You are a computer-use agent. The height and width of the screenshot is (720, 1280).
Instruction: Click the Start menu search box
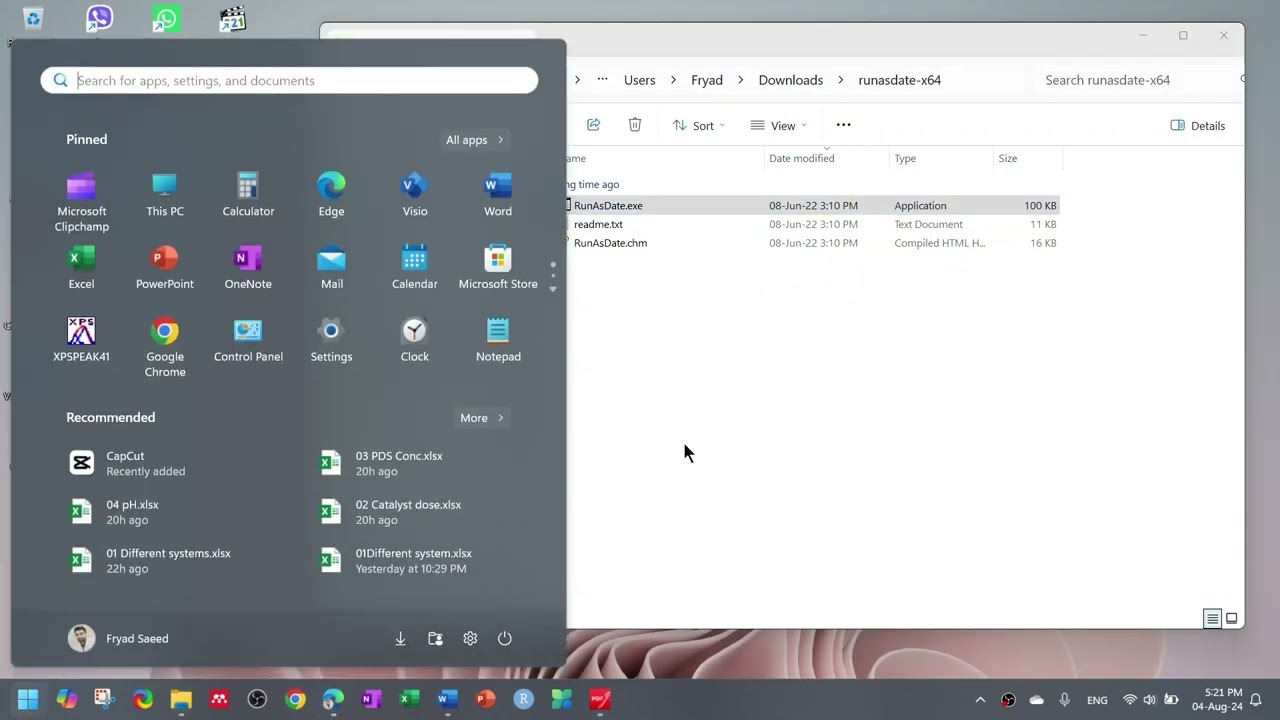pyautogui.click(x=289, y=80)
